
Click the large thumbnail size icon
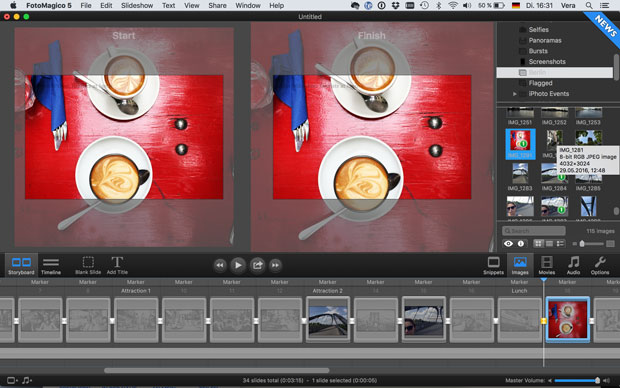[611, 244]
